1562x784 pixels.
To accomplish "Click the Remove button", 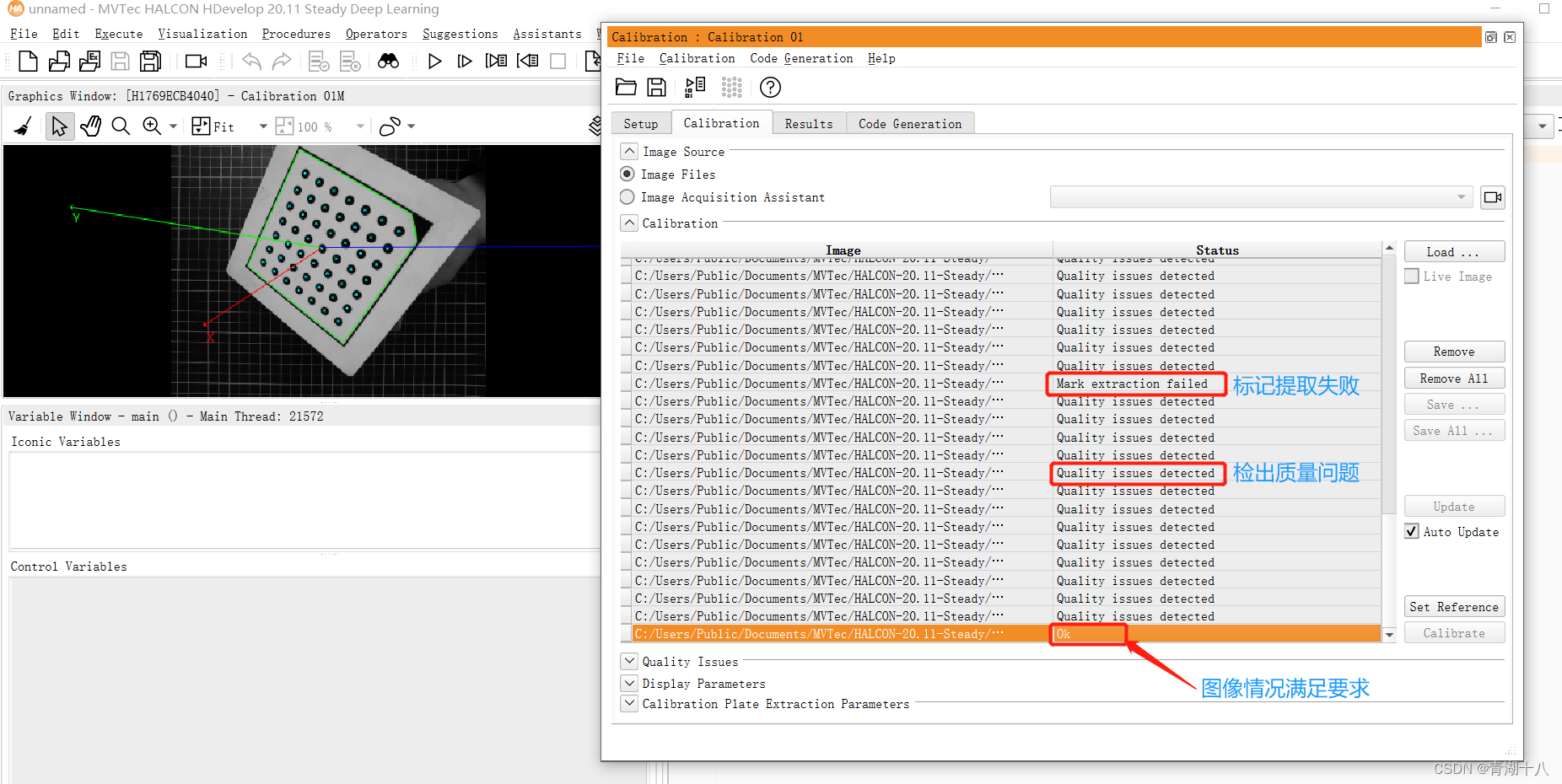I will pos(1454,352).
